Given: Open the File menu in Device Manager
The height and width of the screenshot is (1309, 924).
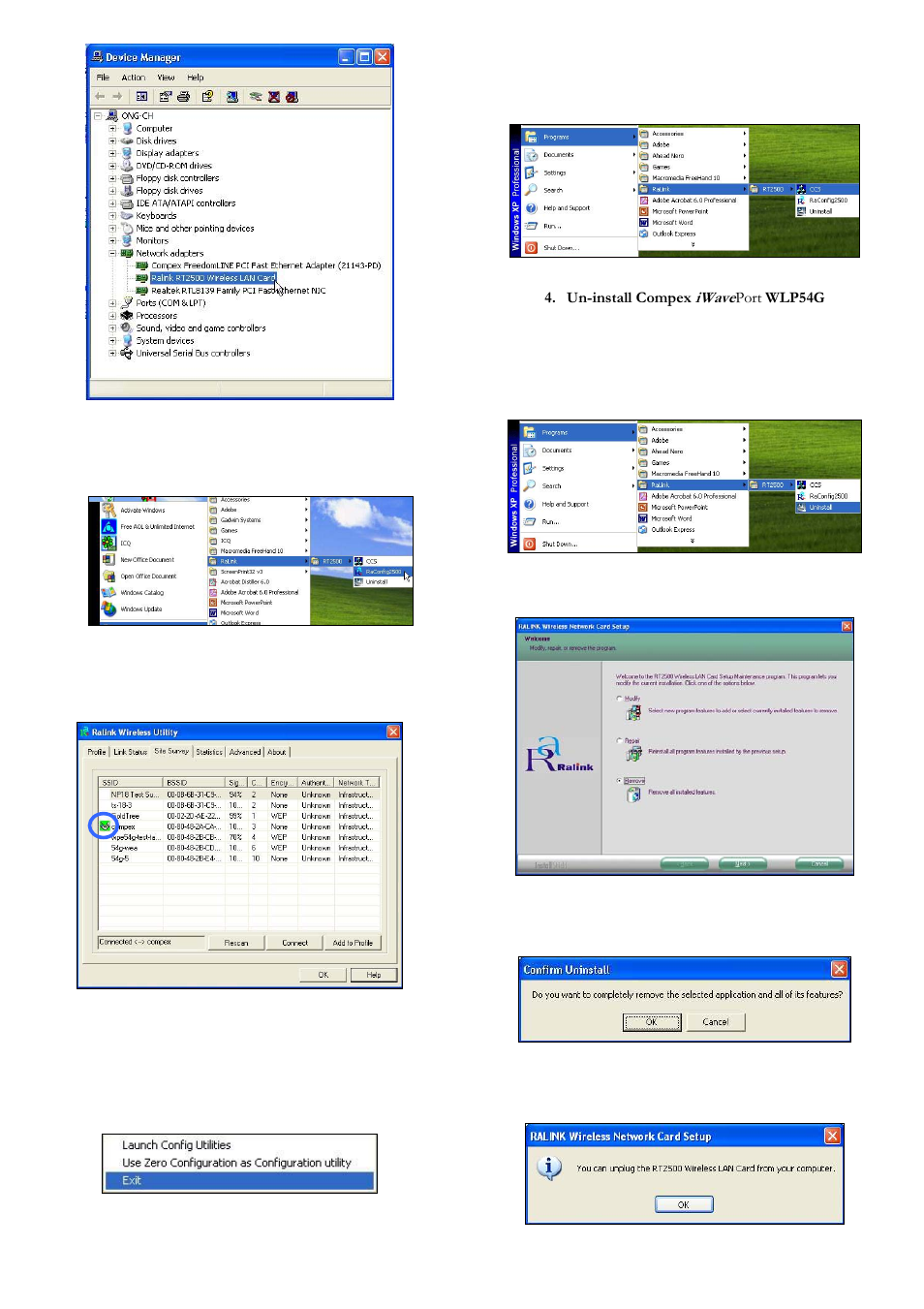Looking at the screenshot, I should (103, 78).
